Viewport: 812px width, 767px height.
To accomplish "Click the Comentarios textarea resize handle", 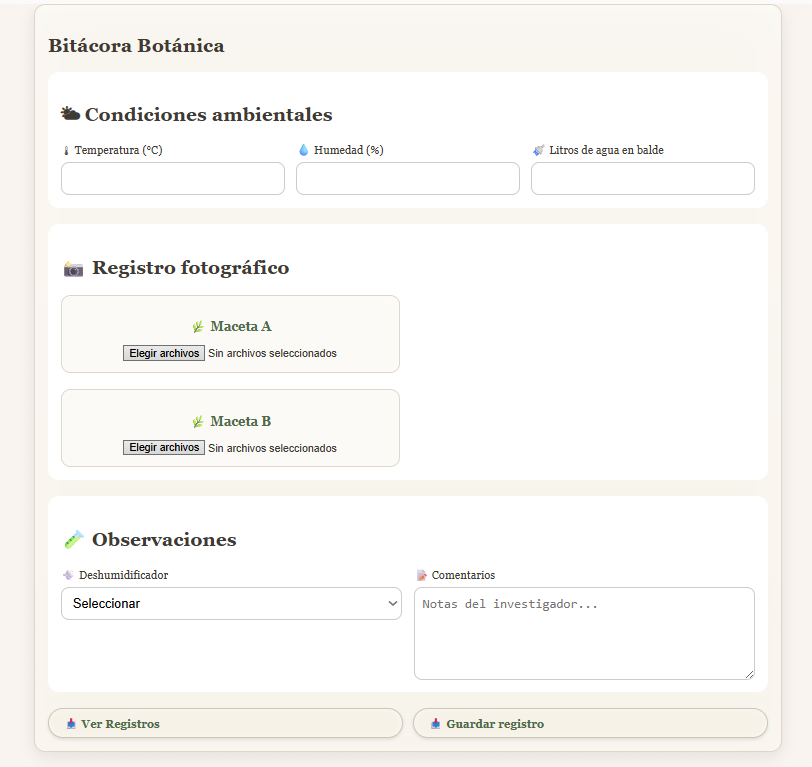I will 749,674.
